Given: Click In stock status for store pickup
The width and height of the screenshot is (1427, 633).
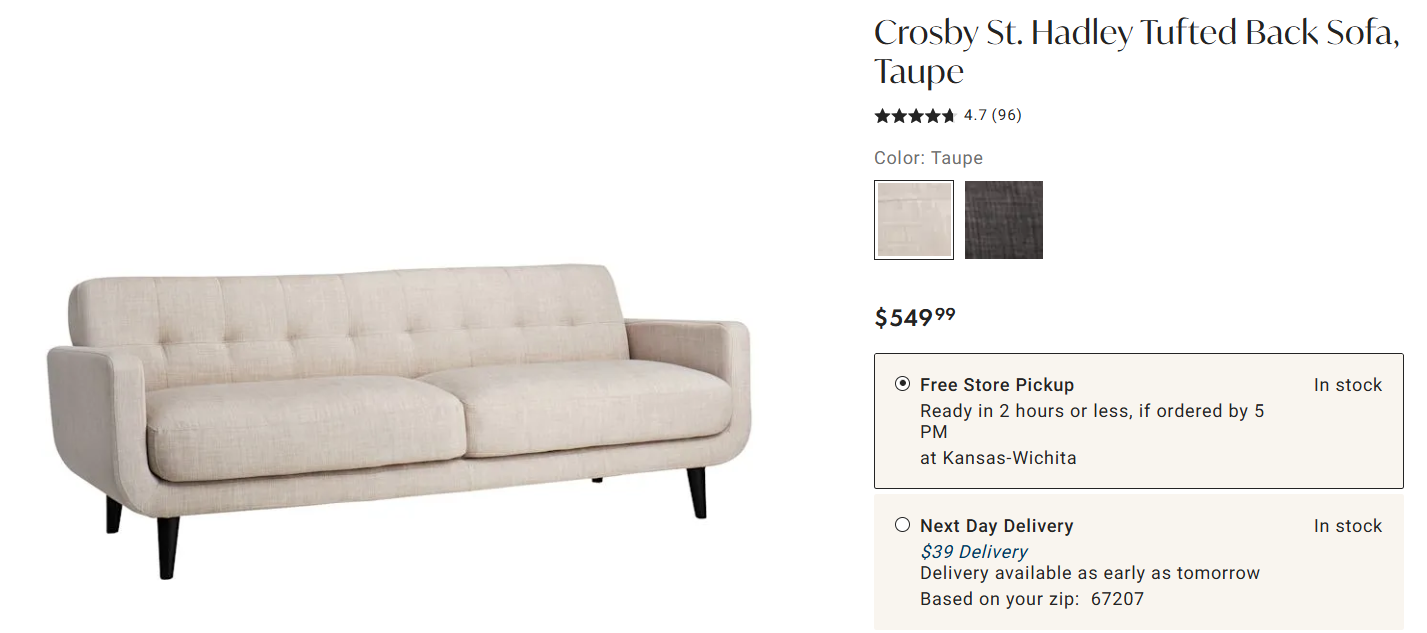Looking at the screenshot, I should (1347, 385).
